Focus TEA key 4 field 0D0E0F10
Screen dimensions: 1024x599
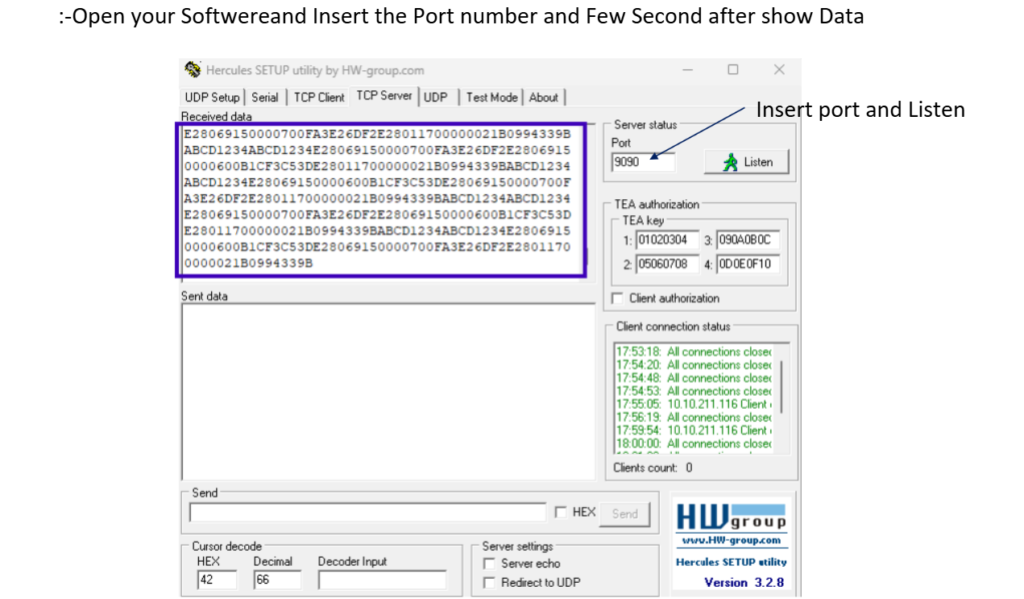point(748,264)
